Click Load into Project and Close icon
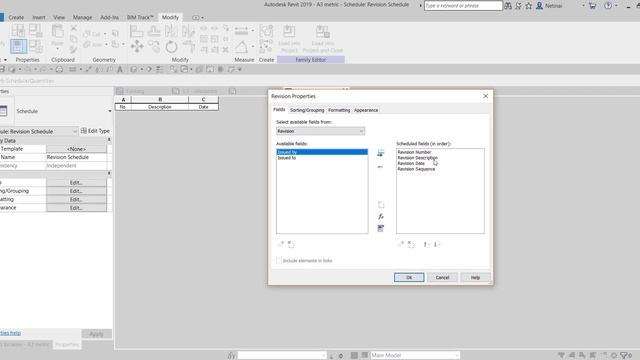The image size is (640, 360). click(x=322, y=38)
